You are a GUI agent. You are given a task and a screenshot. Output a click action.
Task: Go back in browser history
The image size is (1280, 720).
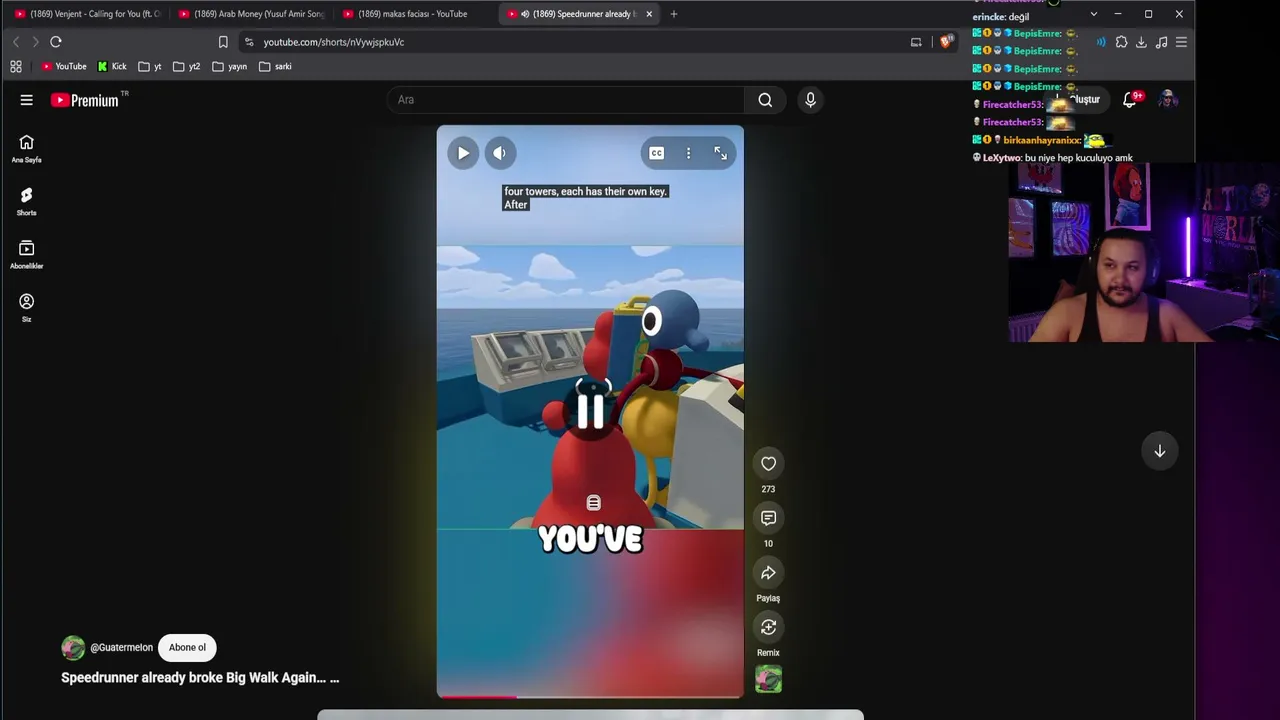pos(16,42)
